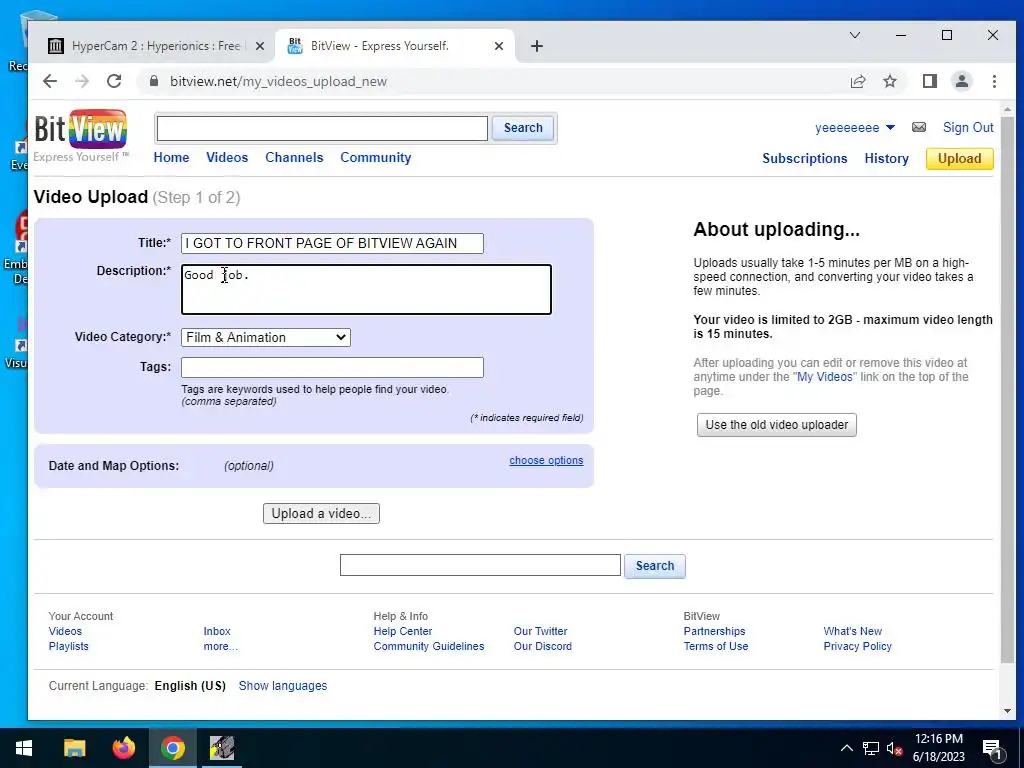Click the page vertical scrollbar
The width and height of the screenshot is (1024, 768).
(x=1008, y=392)
